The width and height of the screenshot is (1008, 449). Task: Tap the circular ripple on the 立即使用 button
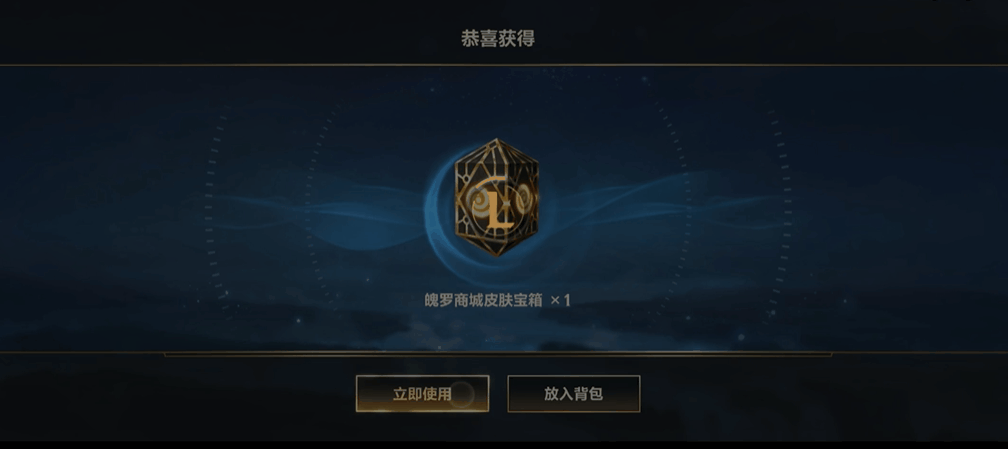pyautogui.click(x=461, y=394)
